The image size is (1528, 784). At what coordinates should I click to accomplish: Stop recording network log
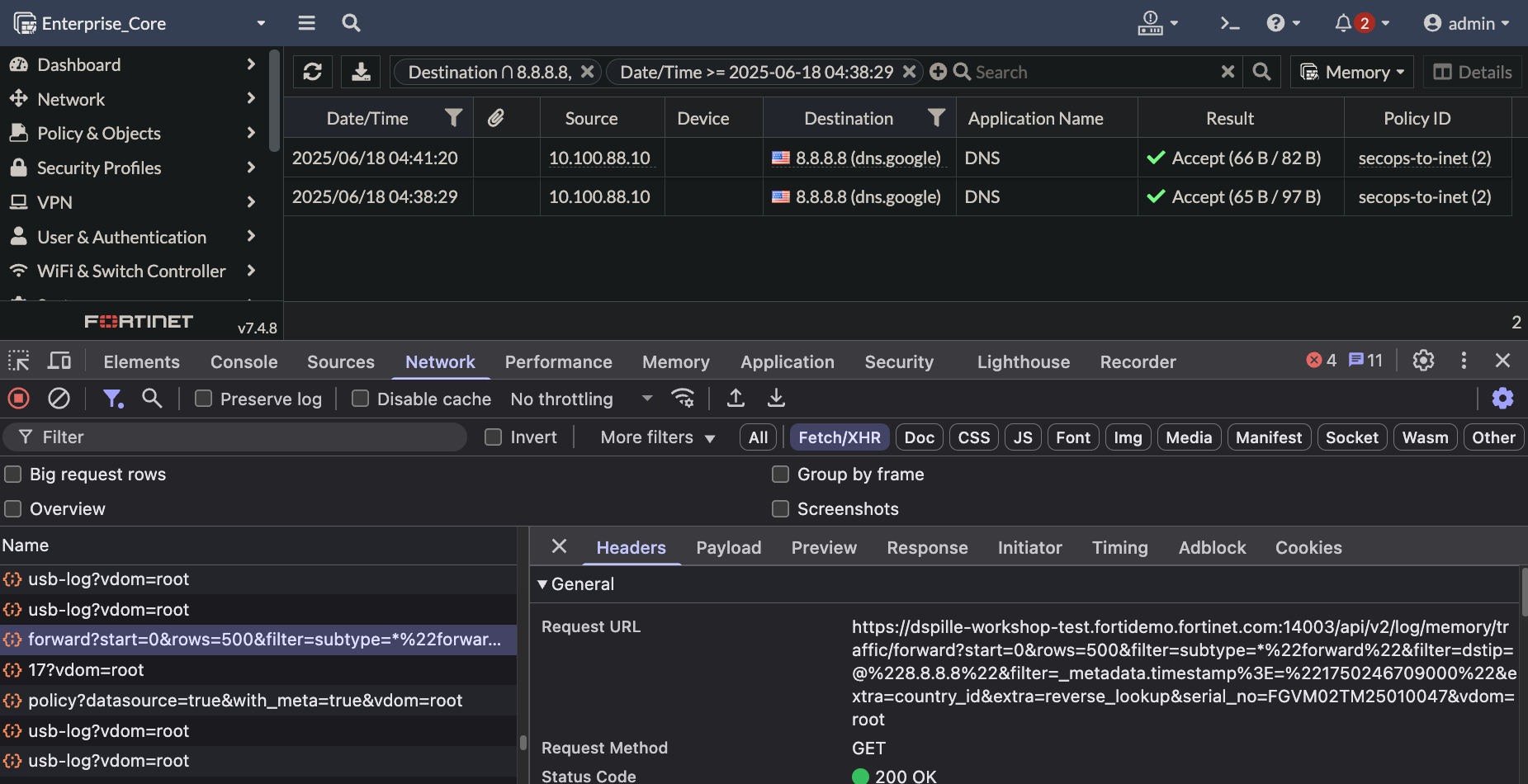[x=19, y=399]
